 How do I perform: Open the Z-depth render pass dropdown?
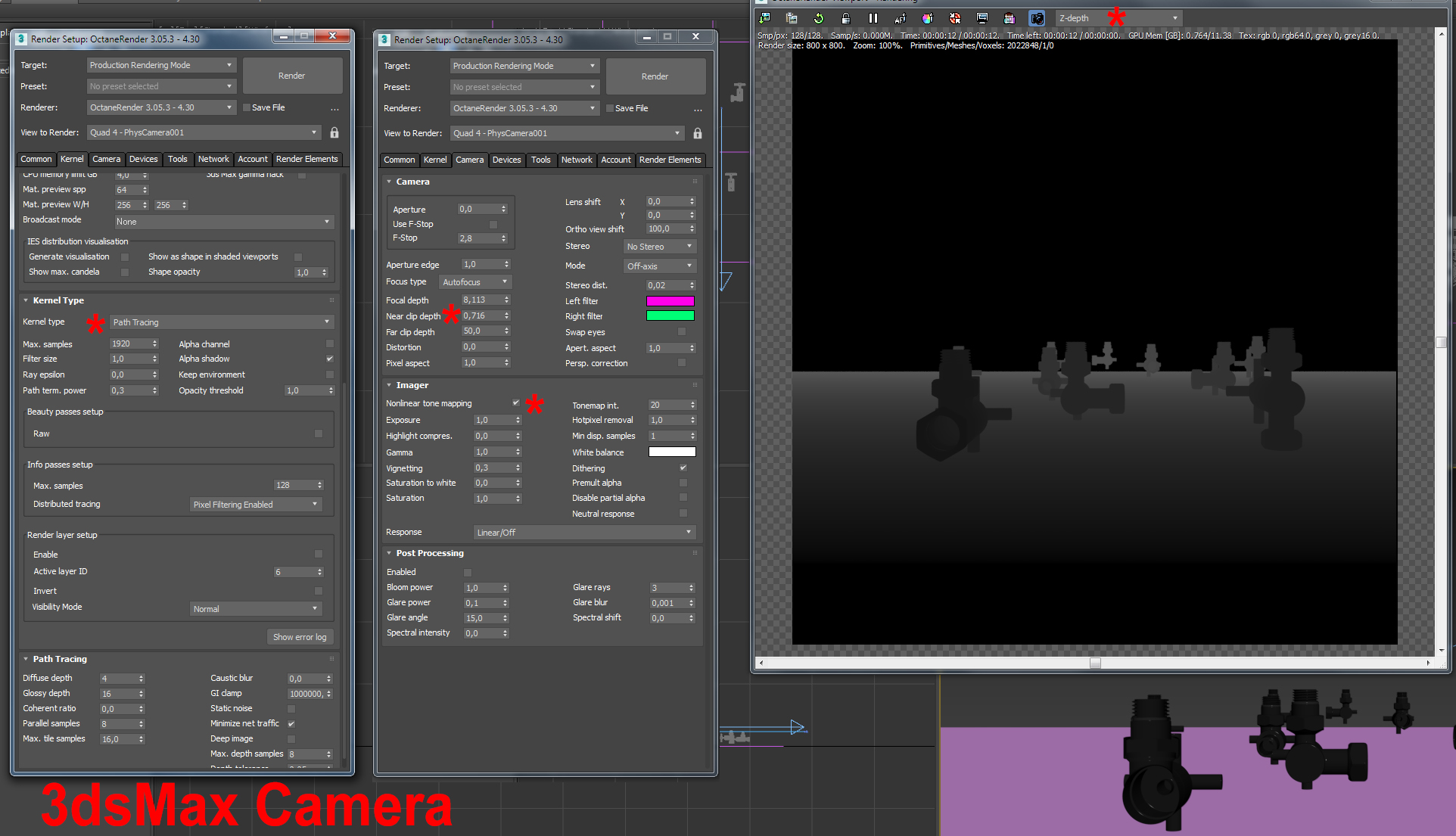(1118, 18)
